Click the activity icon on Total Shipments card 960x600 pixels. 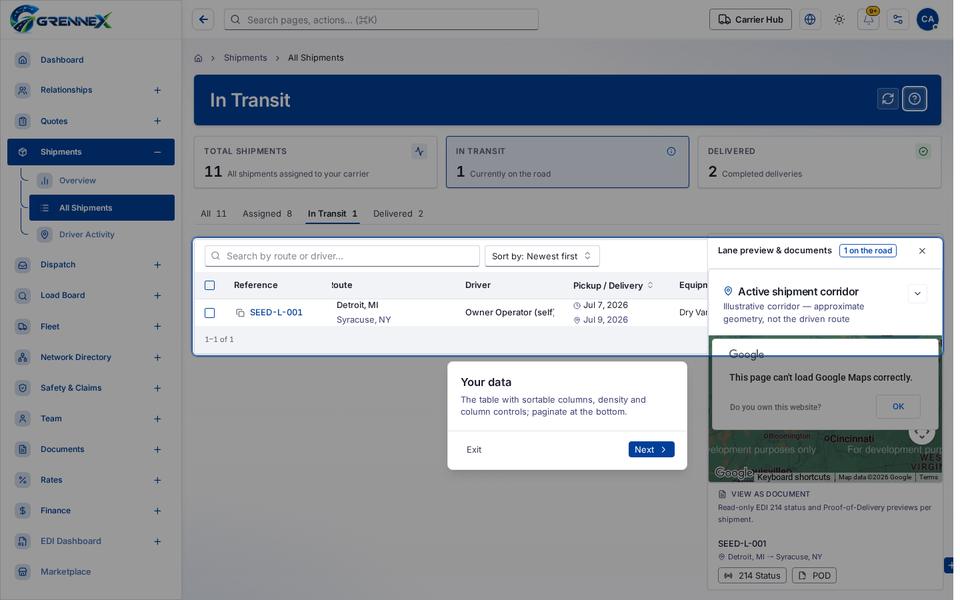(419, 151)
